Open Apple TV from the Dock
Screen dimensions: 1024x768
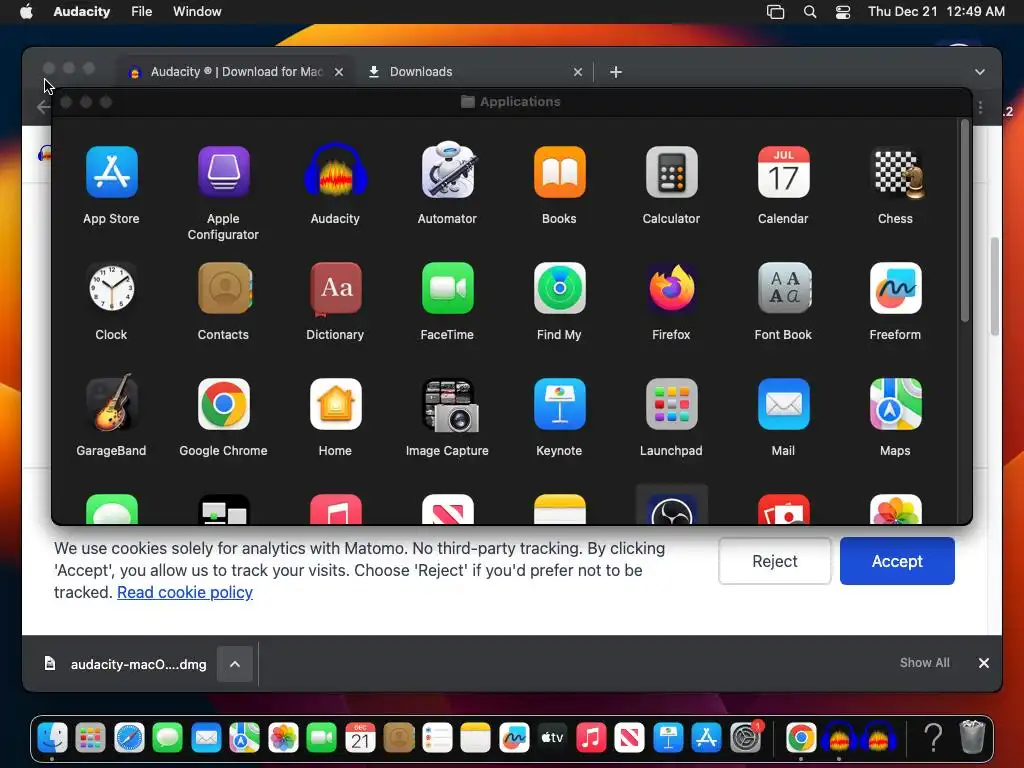click(x=552, y=738)
